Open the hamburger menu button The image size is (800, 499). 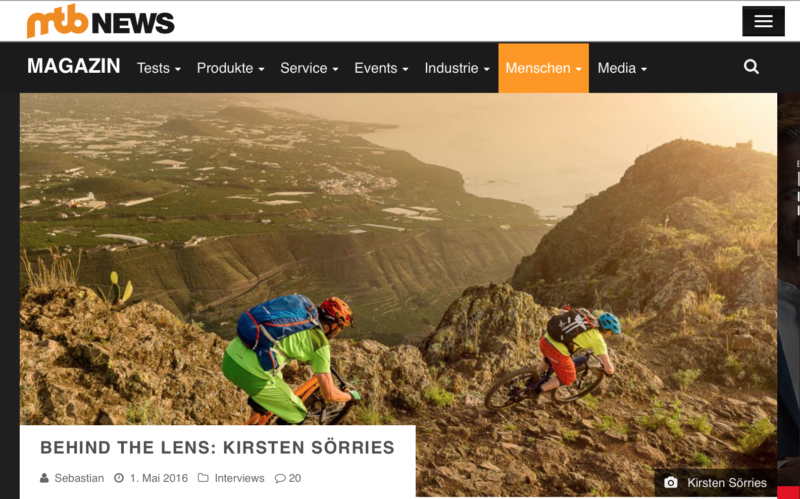[763, 21]
